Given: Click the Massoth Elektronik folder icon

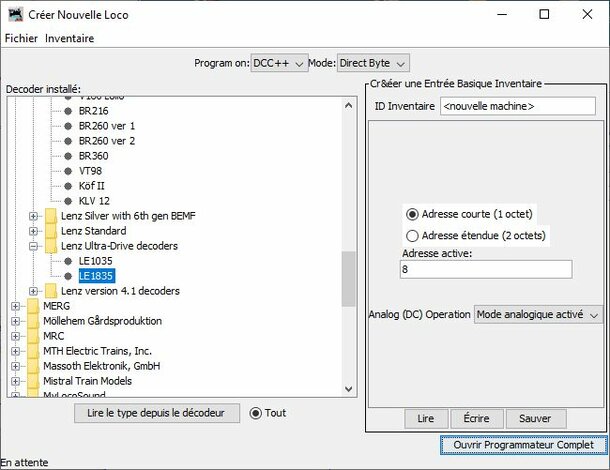Looking at the screenshot, I should click(33, 366).
